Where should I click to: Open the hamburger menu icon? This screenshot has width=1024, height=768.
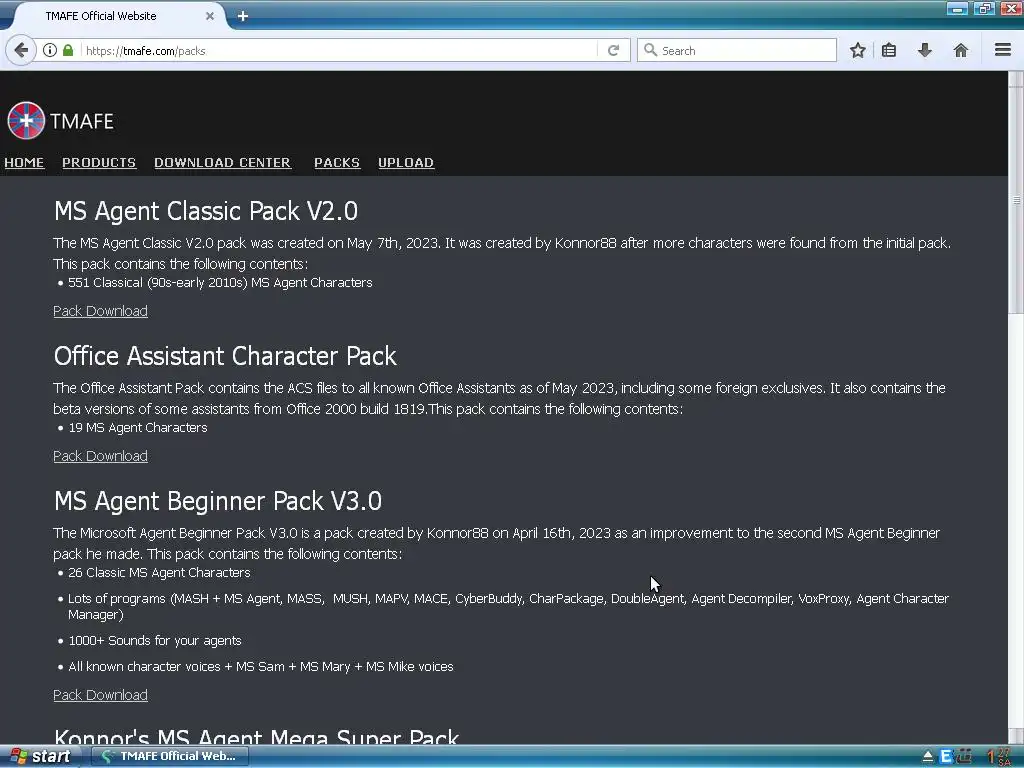[1003, 50]
